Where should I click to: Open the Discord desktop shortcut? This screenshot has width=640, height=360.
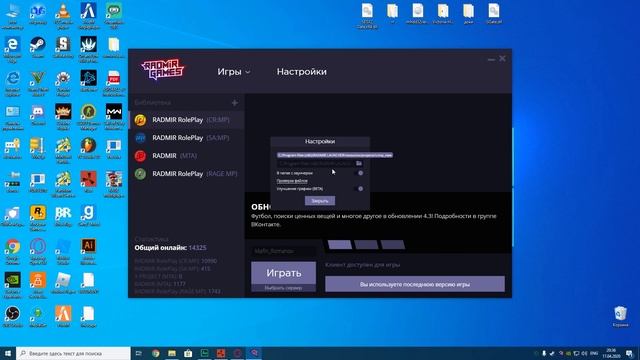point(38,114)
